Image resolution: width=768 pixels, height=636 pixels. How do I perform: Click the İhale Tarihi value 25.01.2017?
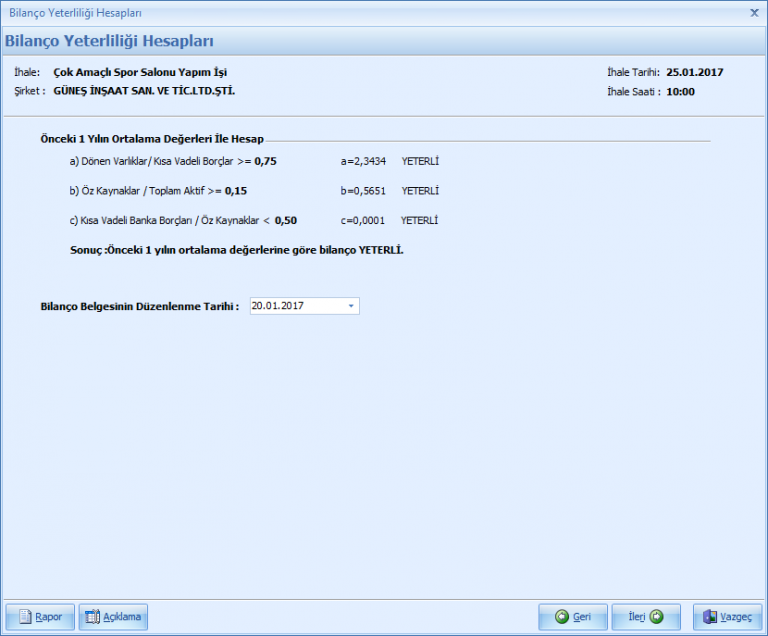click(x=695, y=72)
